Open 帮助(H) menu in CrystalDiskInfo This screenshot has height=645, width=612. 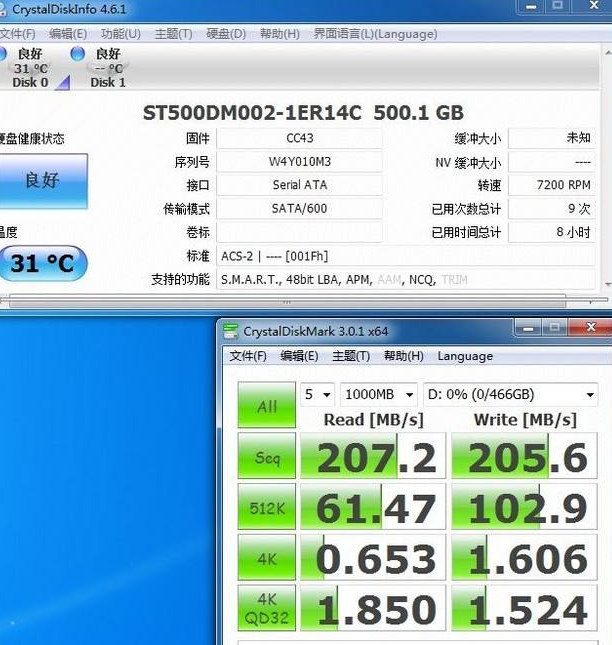279,34
